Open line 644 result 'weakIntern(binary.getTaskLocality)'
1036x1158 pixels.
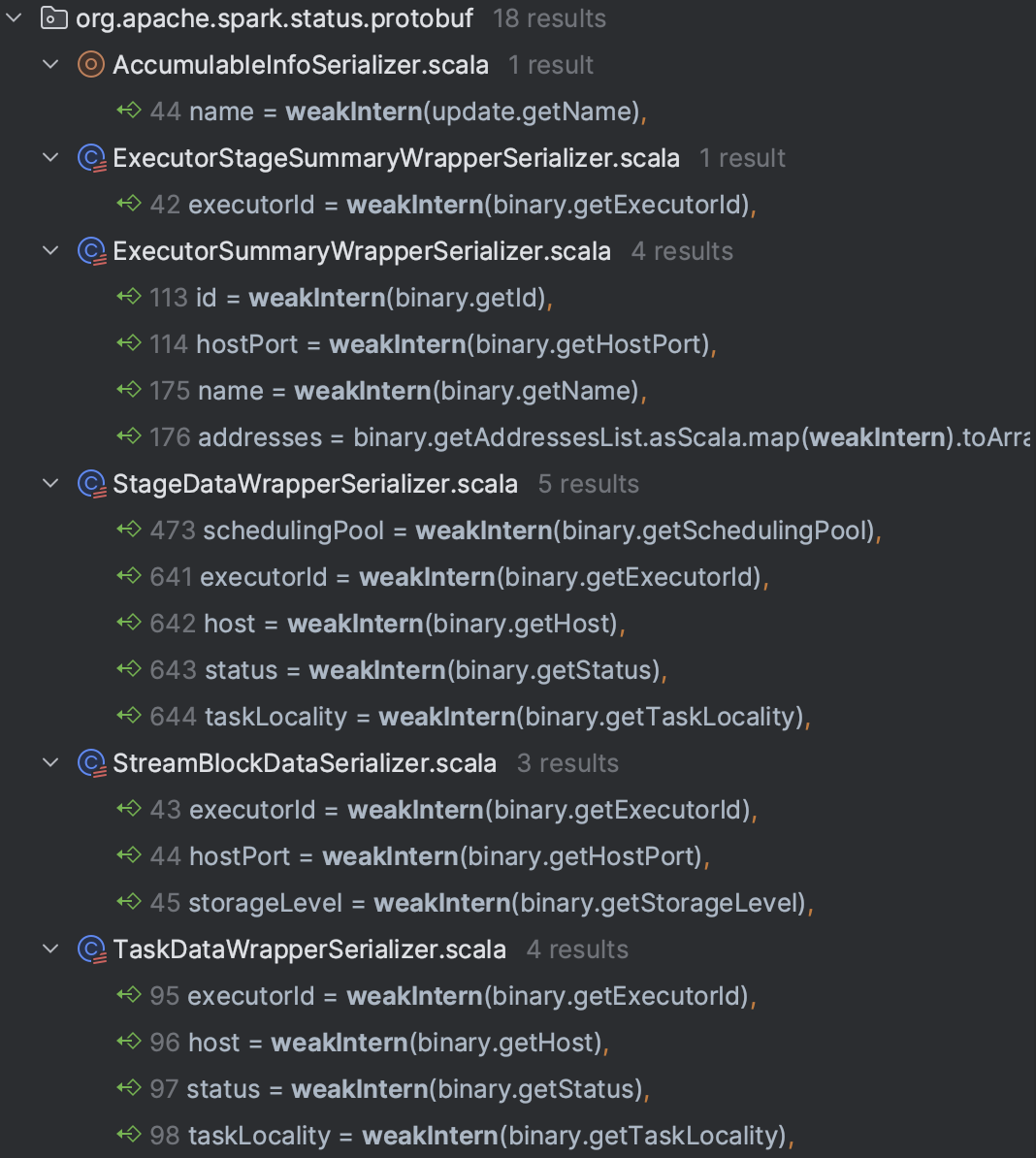click(508, 717)
